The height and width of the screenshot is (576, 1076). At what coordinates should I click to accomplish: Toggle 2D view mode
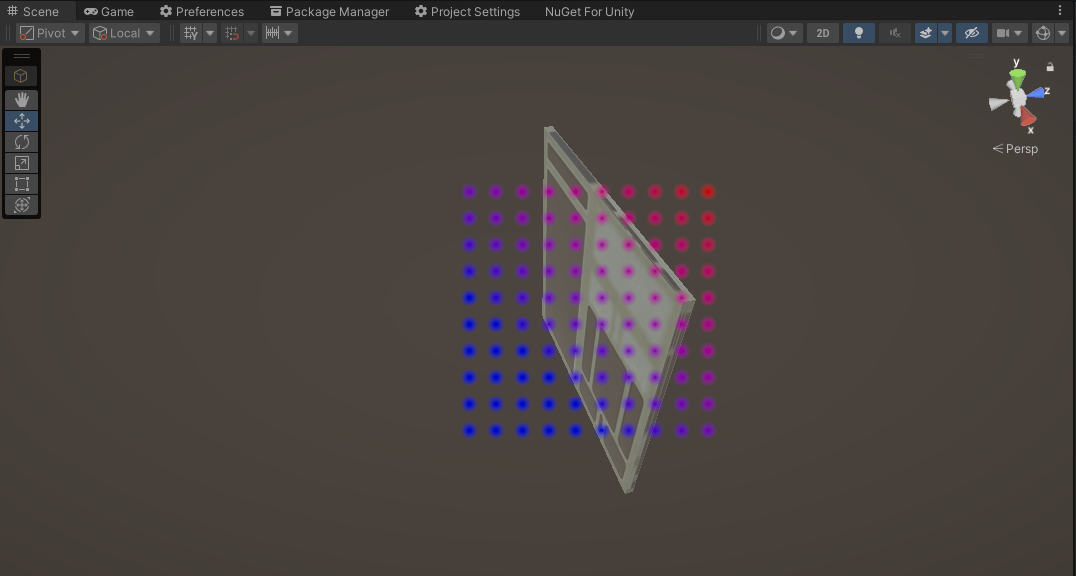click(822, 33)
